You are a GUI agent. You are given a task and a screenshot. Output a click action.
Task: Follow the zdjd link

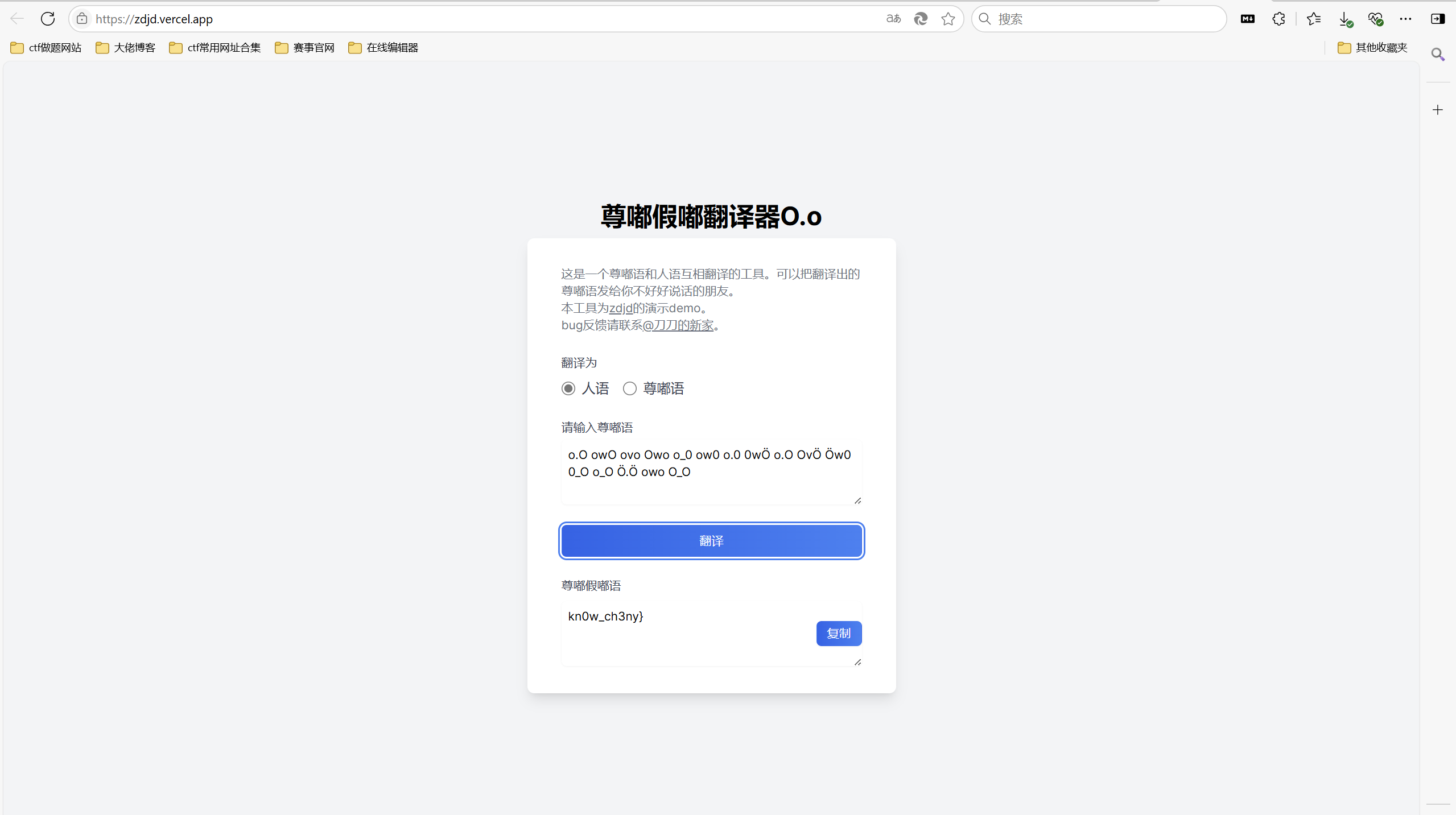(x=621, y=308)
